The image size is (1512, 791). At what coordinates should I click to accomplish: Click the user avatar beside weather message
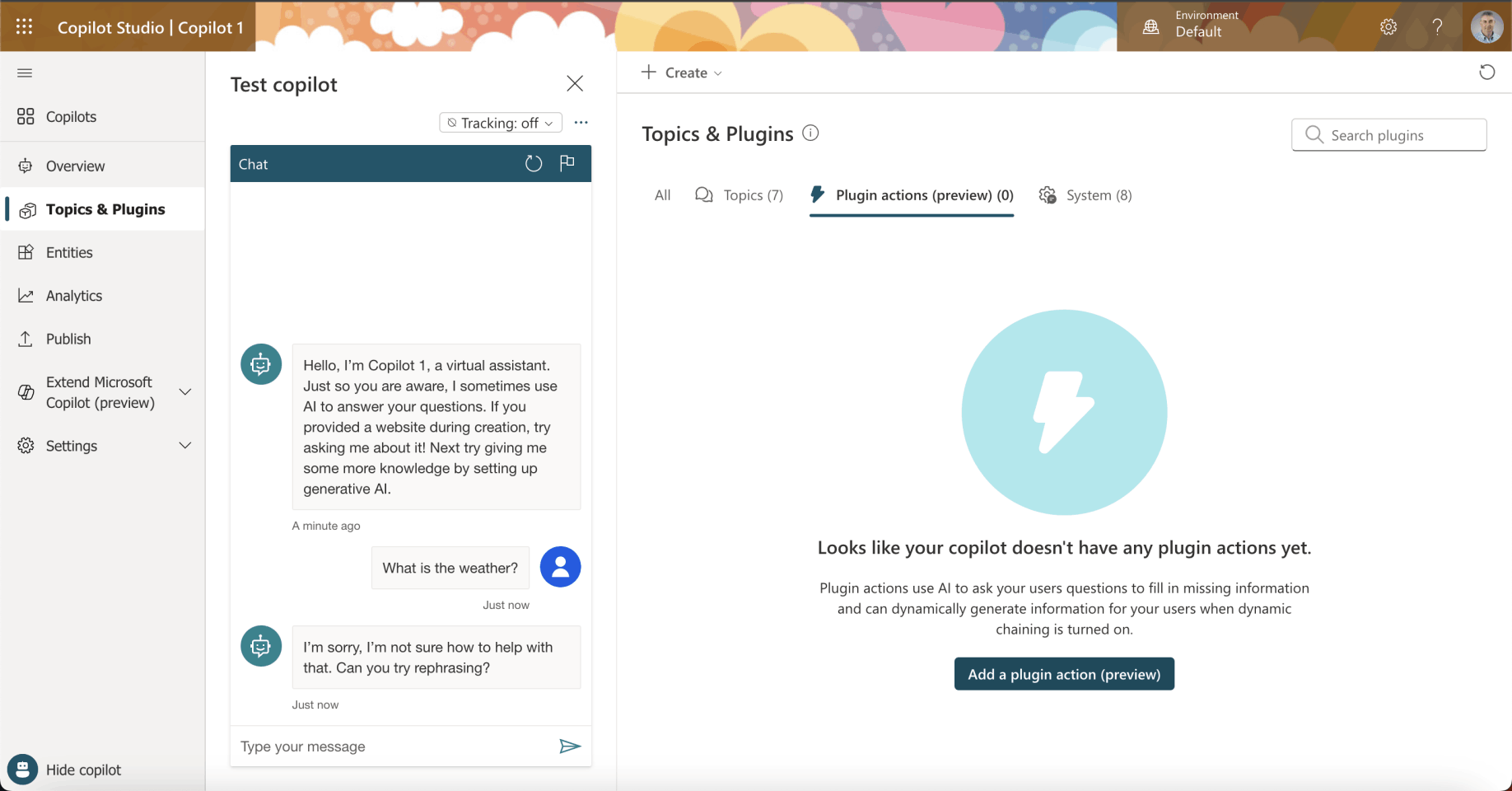click(561, 567)
